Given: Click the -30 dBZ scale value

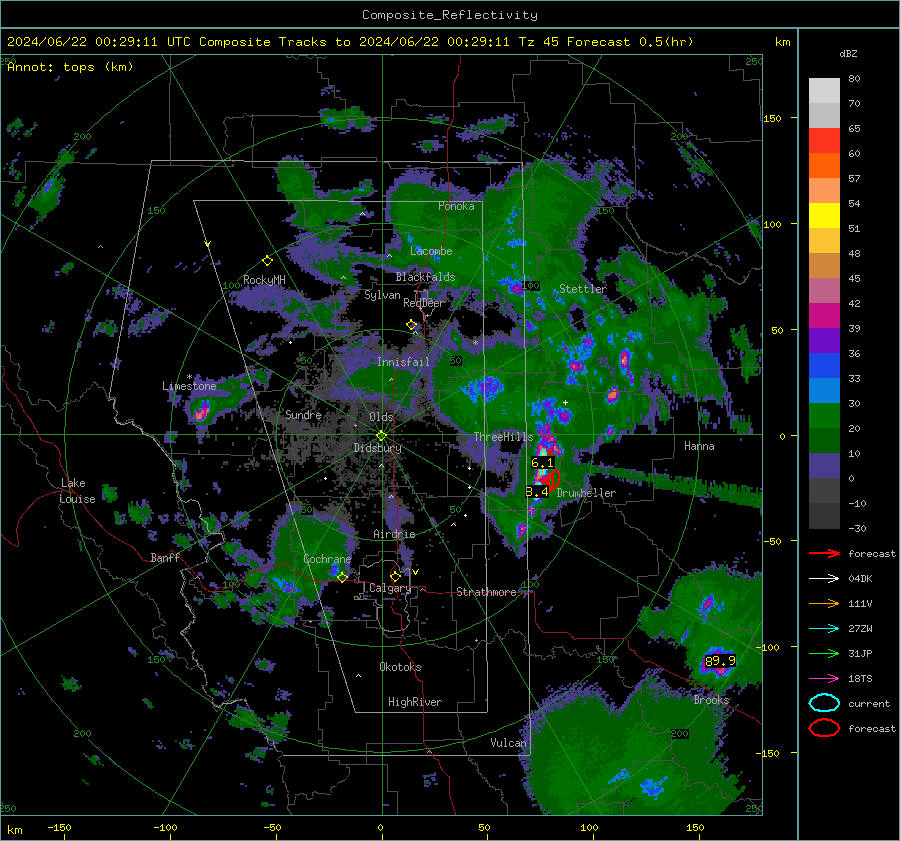Looking at the screenshot, I should (x=857, y=529).
